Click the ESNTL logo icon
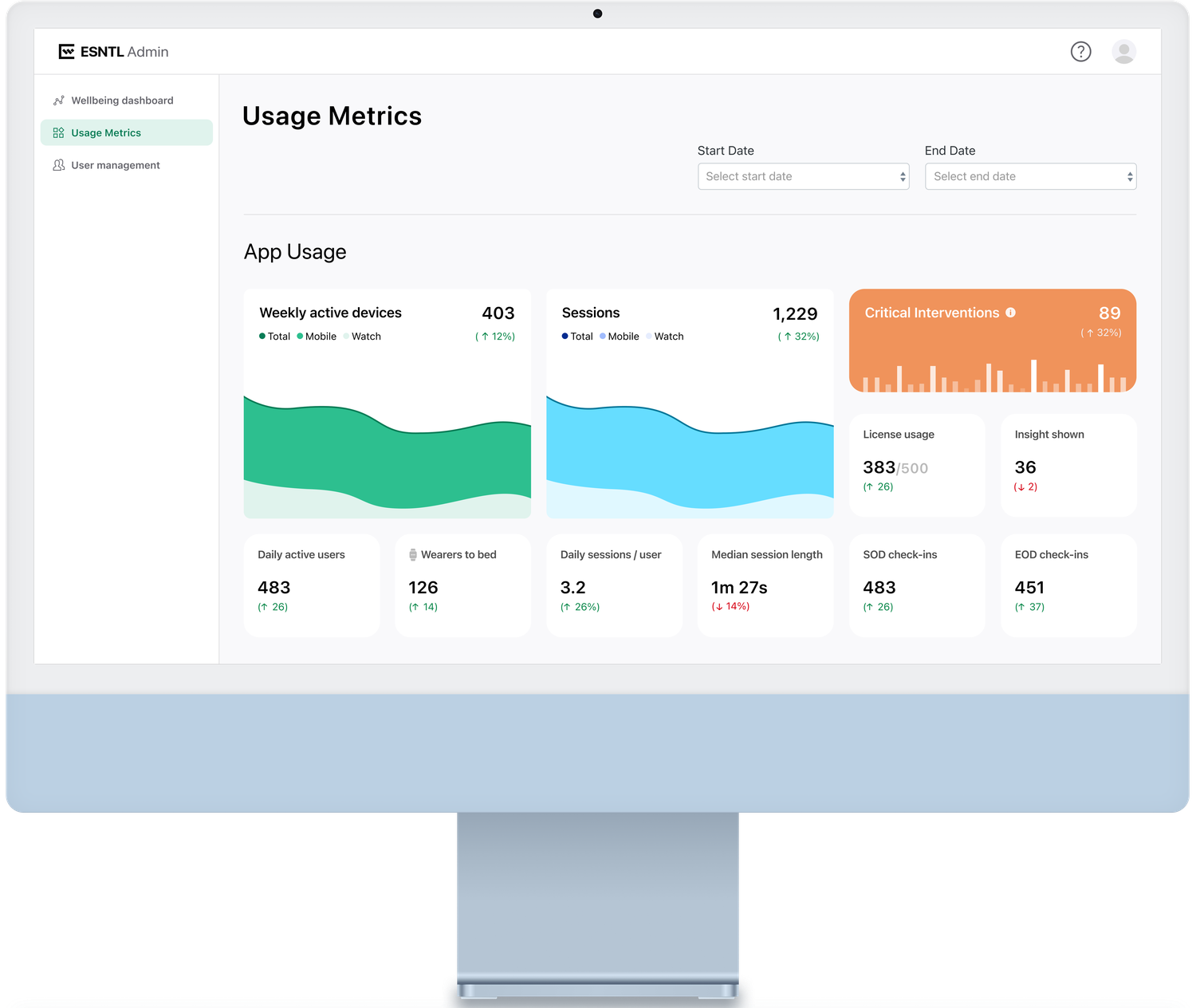 (x=67, y=52)
